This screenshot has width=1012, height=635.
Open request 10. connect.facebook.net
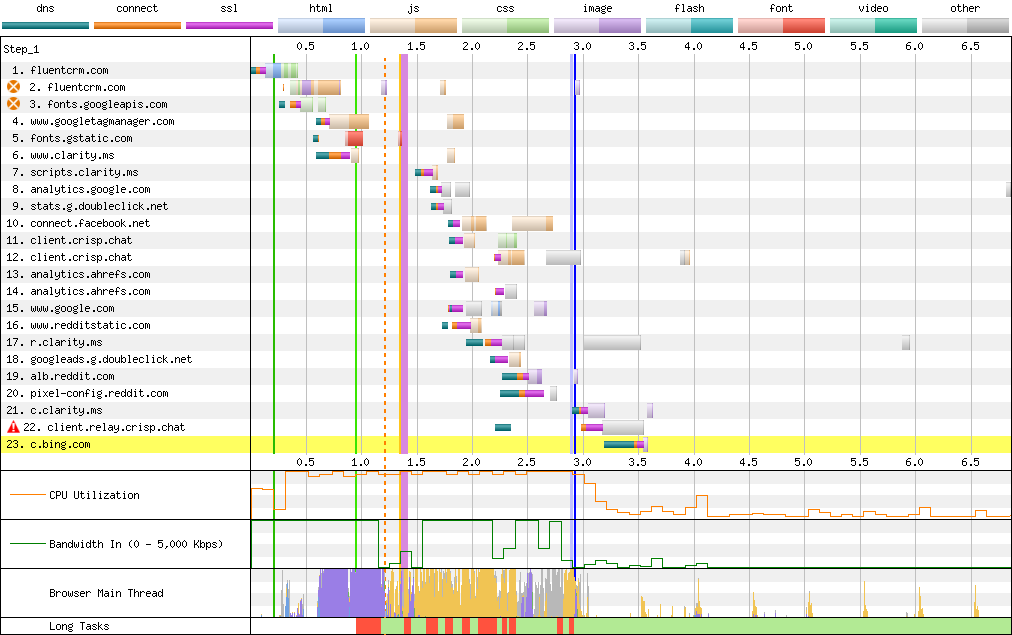click(78, 223)
